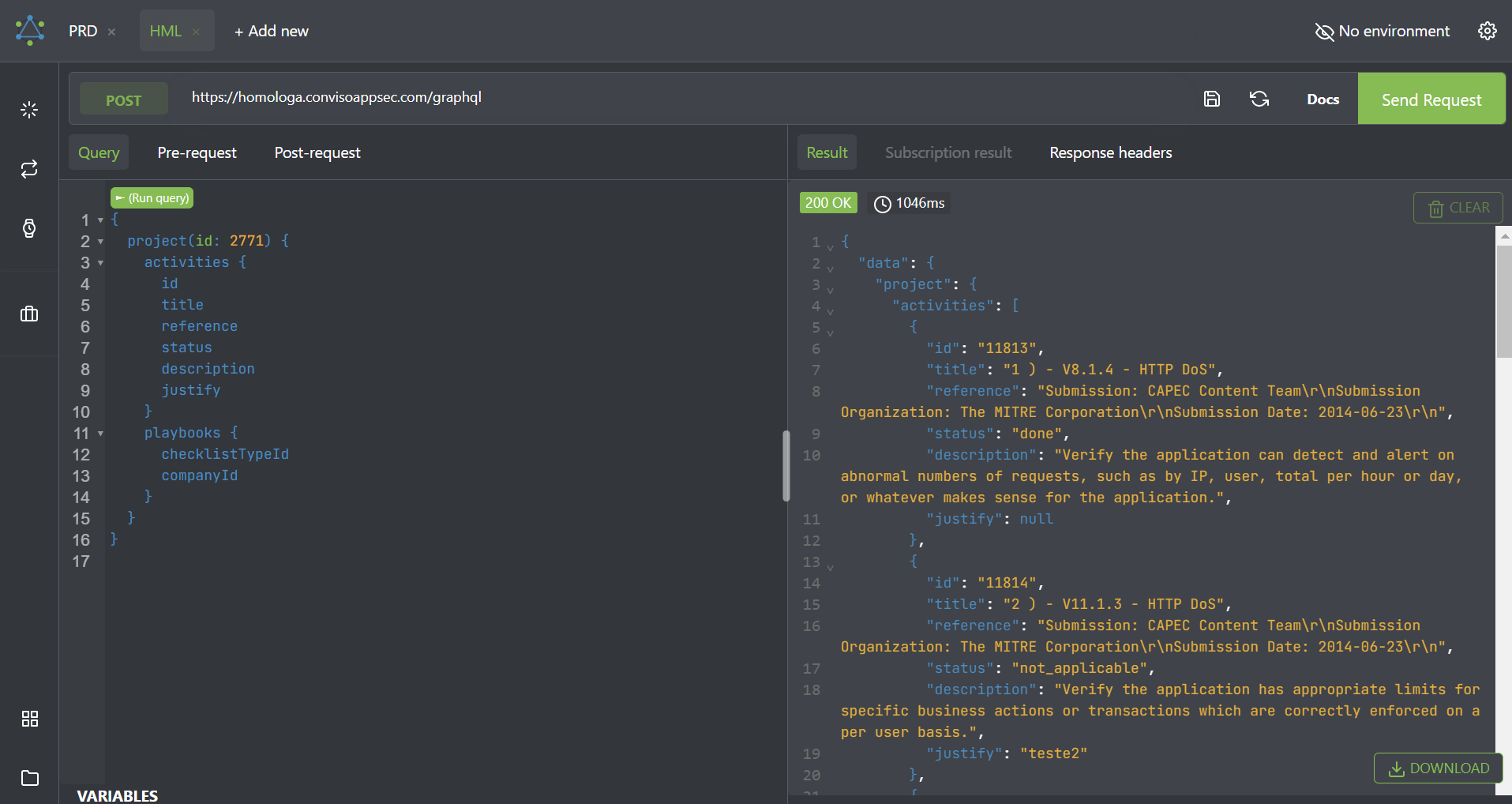Image resolution: width=1512 pixels, height=804 pixels.
Task: Collapse result line 5 object fold
Action: [830, 332]
